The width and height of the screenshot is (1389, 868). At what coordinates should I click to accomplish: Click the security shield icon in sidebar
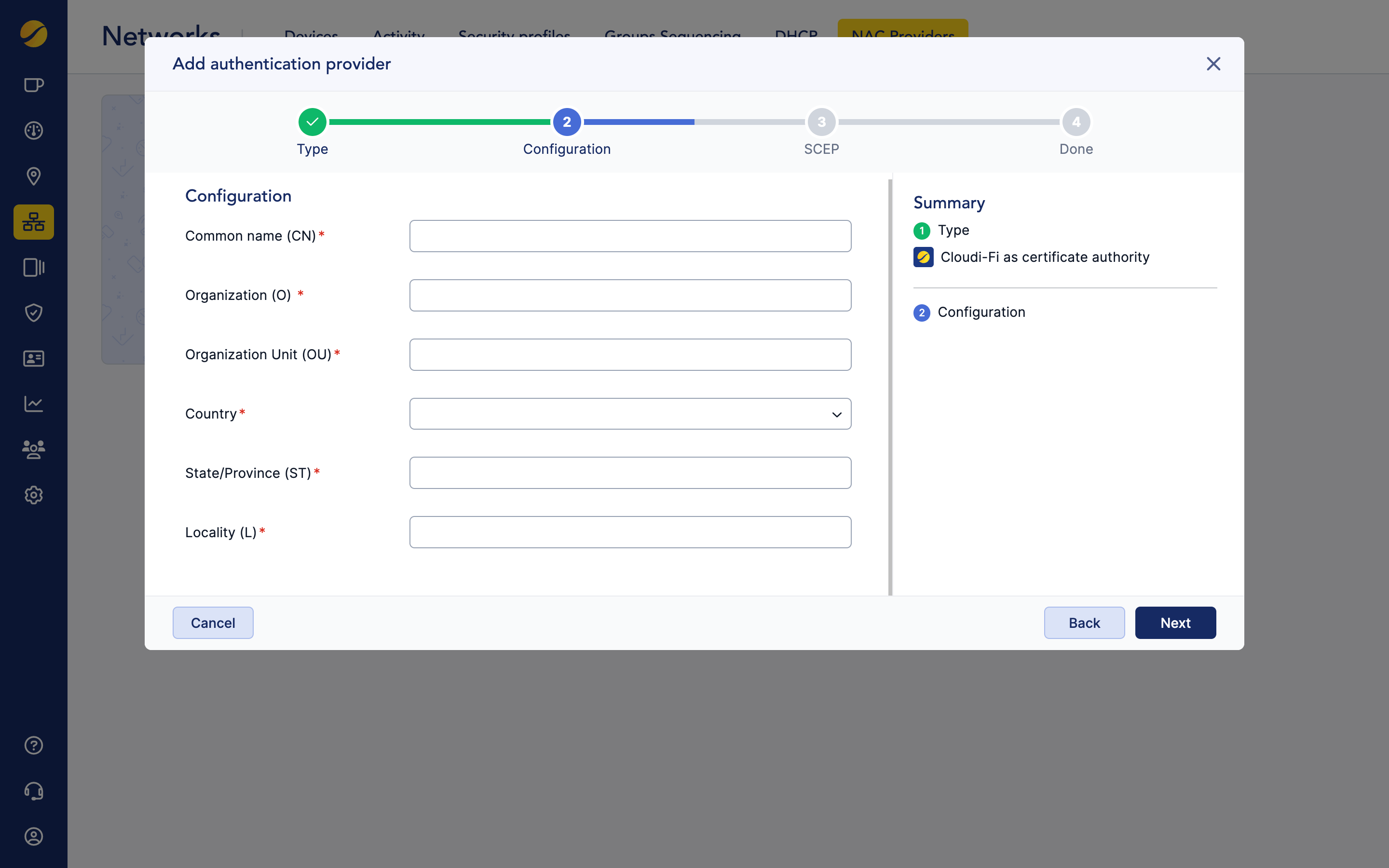pos(33,313)
